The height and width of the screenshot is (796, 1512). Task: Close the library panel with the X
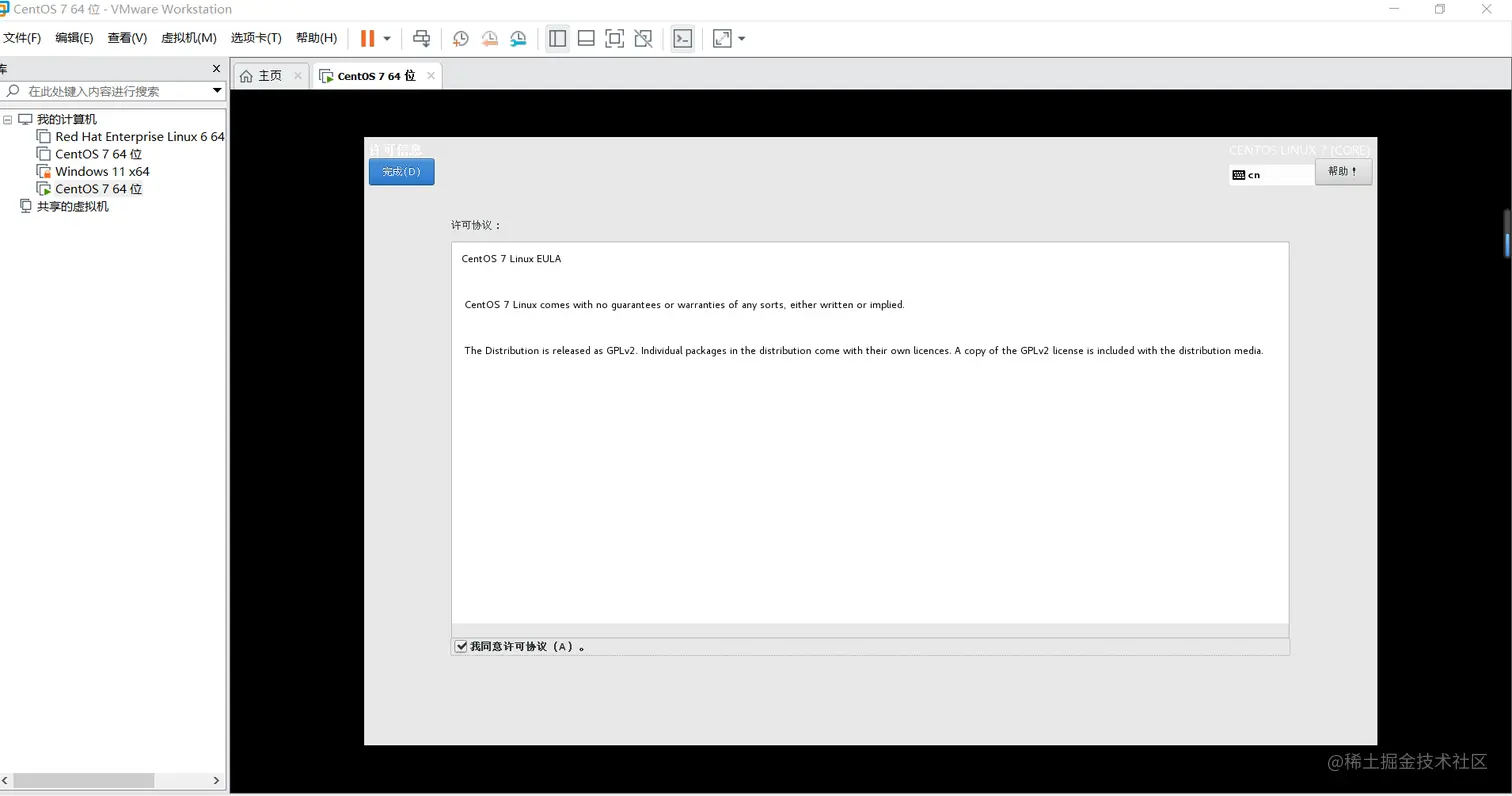click(216, 69)
